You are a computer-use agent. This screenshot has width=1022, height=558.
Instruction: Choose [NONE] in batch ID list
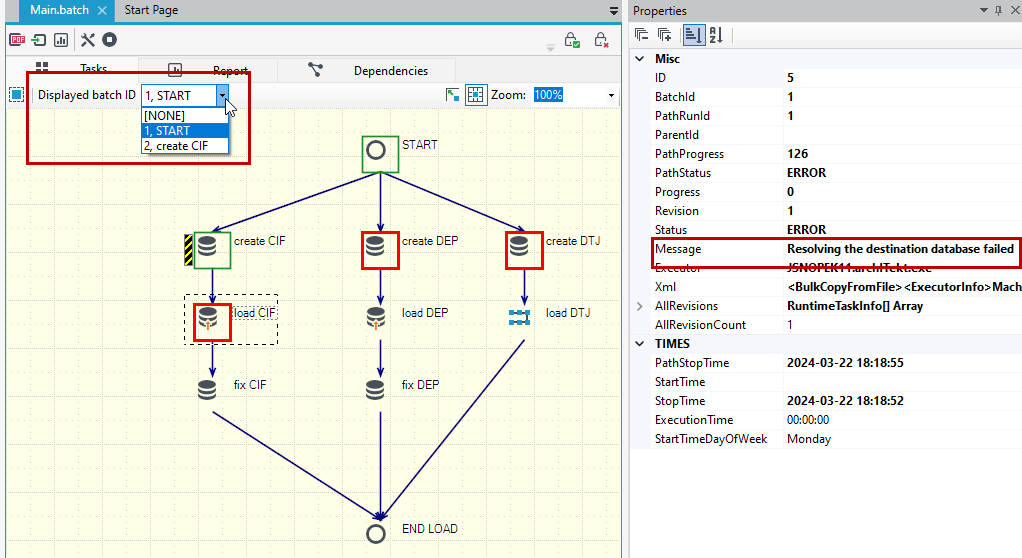point(185,115)
